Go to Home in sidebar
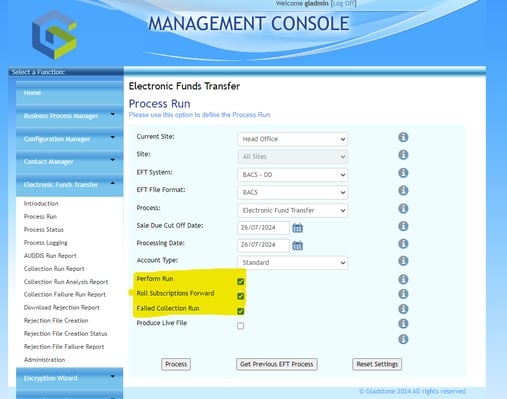Viewport: 507px width, 399px height. (x=69, y=93)
